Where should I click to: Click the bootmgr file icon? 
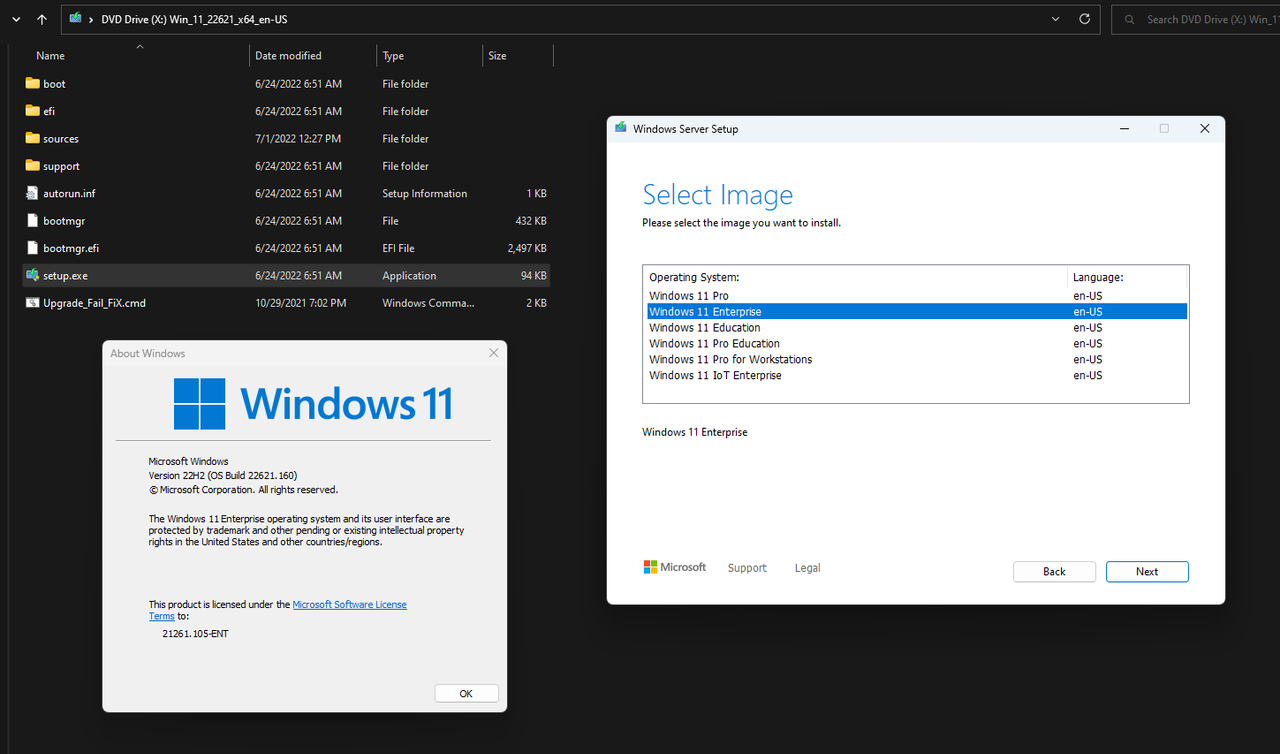coord(32,221)
